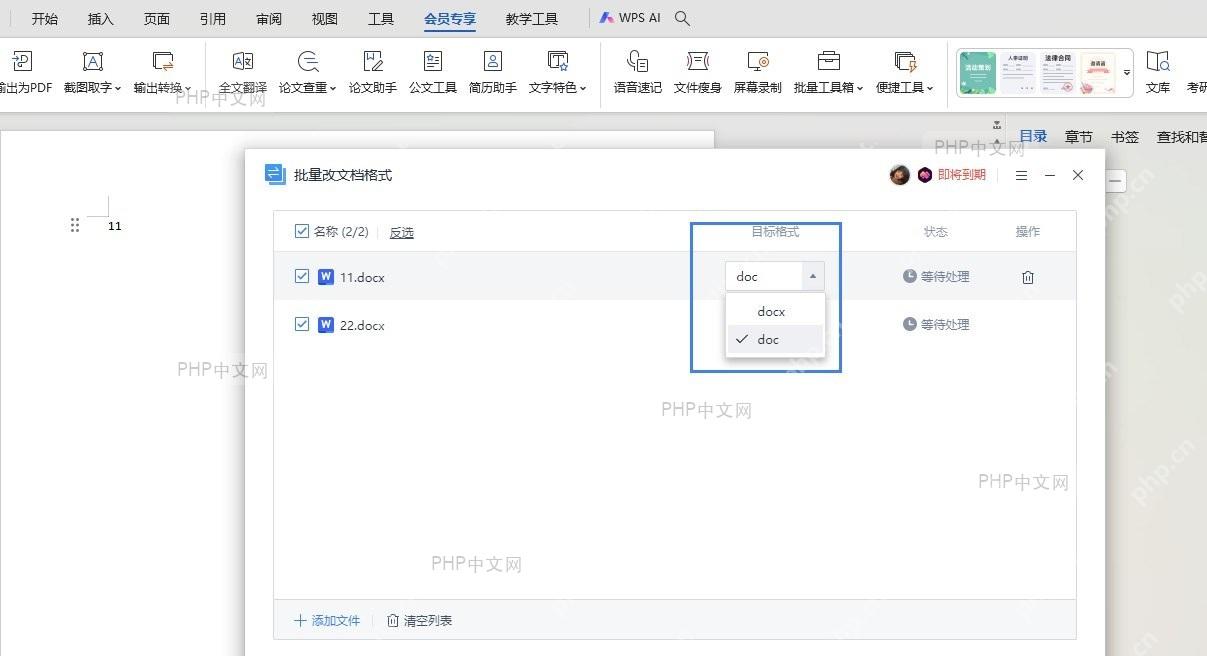The width and height of the screenshot is (1207, 656).
Task: Close the batch format dialog
Action: pyautogui.click(x=1078, y=175)
